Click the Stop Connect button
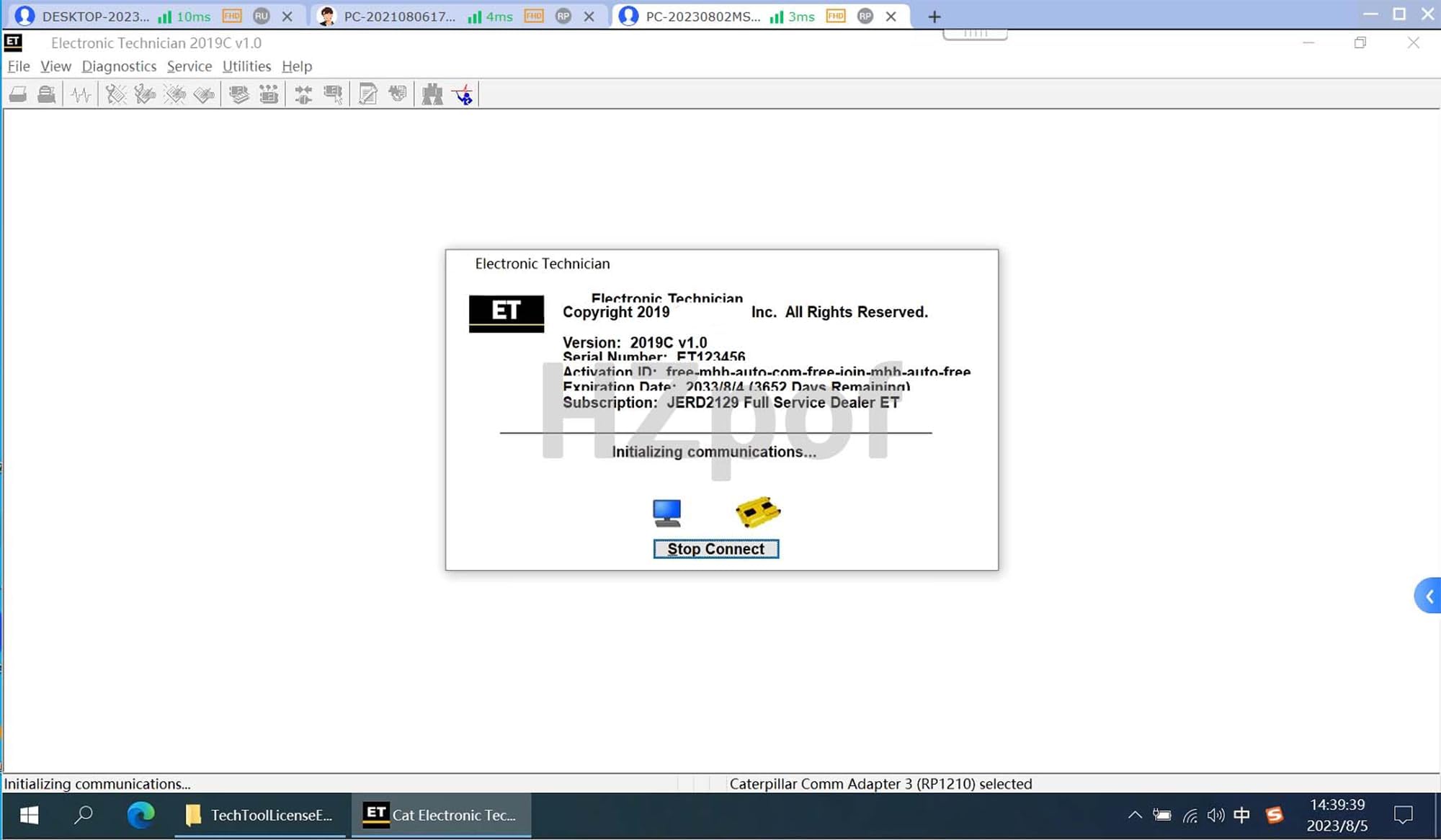The width and height of the screenshot is (1441, 840). [715, 549]
